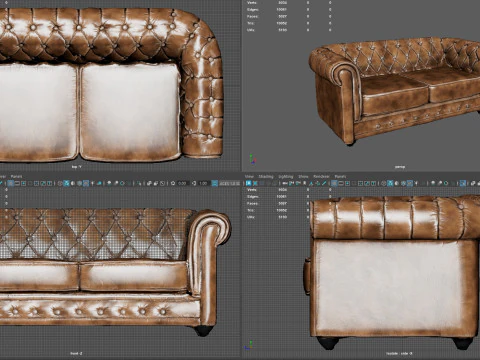Click exposure reset icon in front viewport
Image resolution: width=480 pixels, height=360 pixels.
173,183
